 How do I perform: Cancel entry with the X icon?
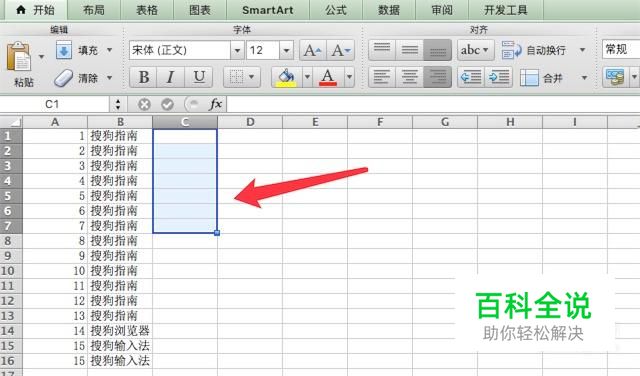[144, 105]
